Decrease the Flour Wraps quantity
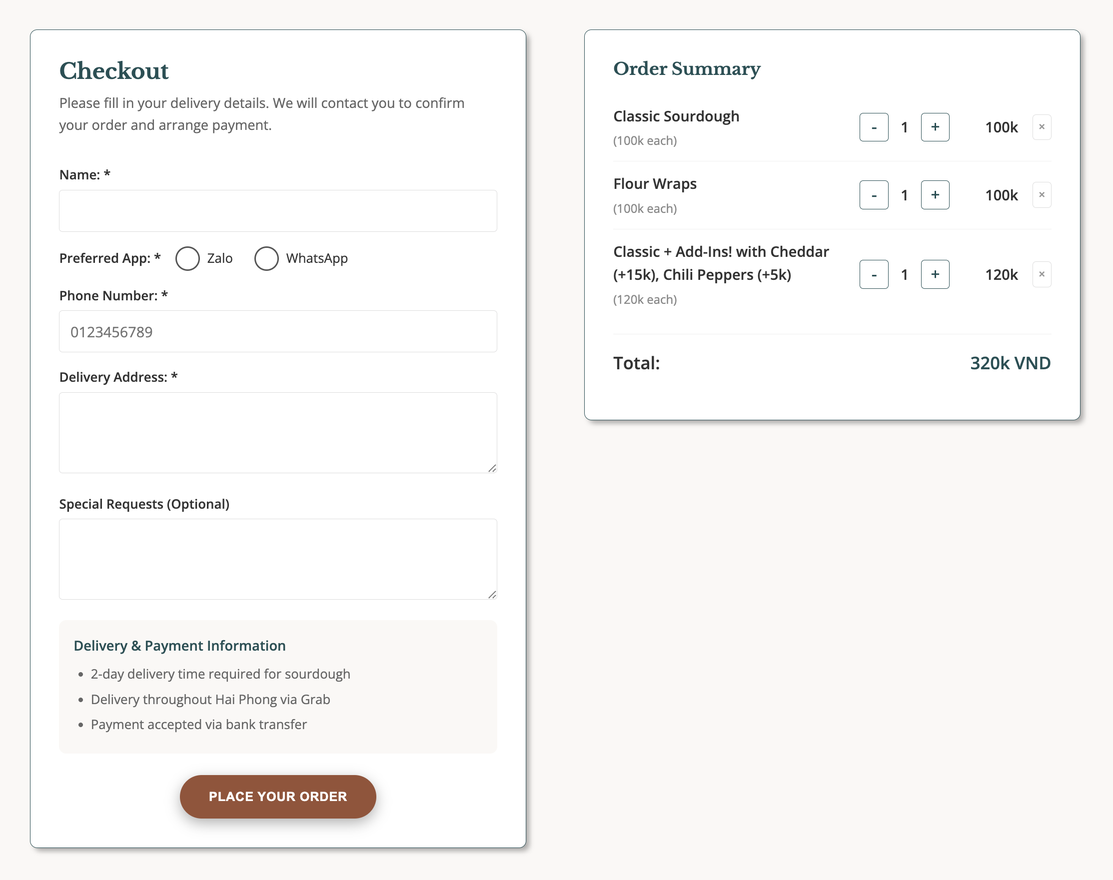The image size is (1113, 880). pos(873,195)
